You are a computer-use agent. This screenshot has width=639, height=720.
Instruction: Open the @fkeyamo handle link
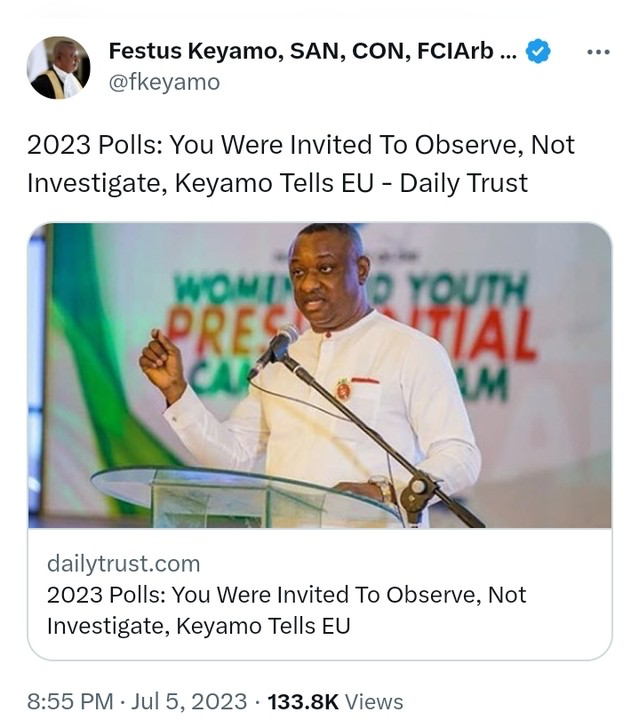(163, 82)
